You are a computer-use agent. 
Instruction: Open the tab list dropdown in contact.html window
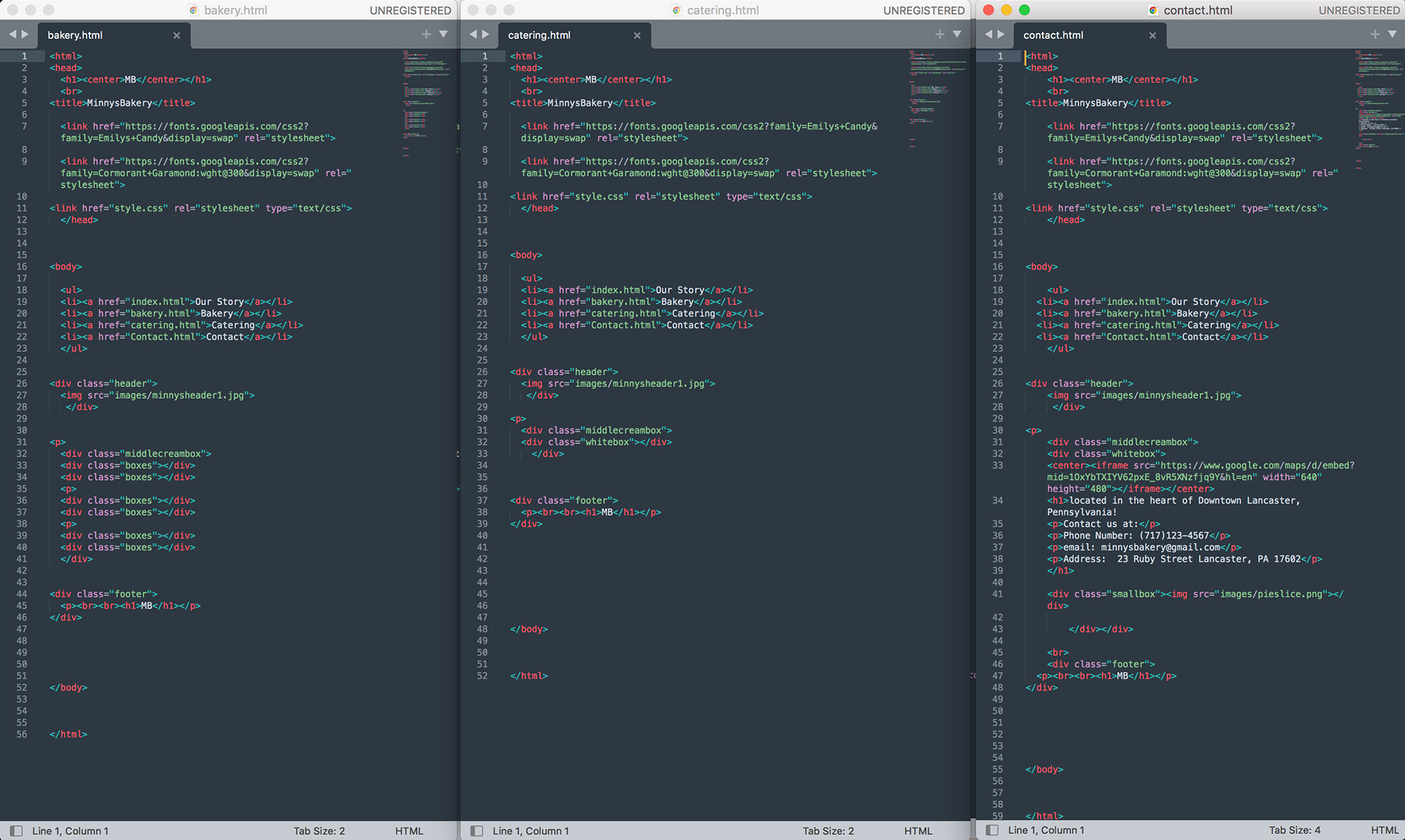coord(1393,34)
